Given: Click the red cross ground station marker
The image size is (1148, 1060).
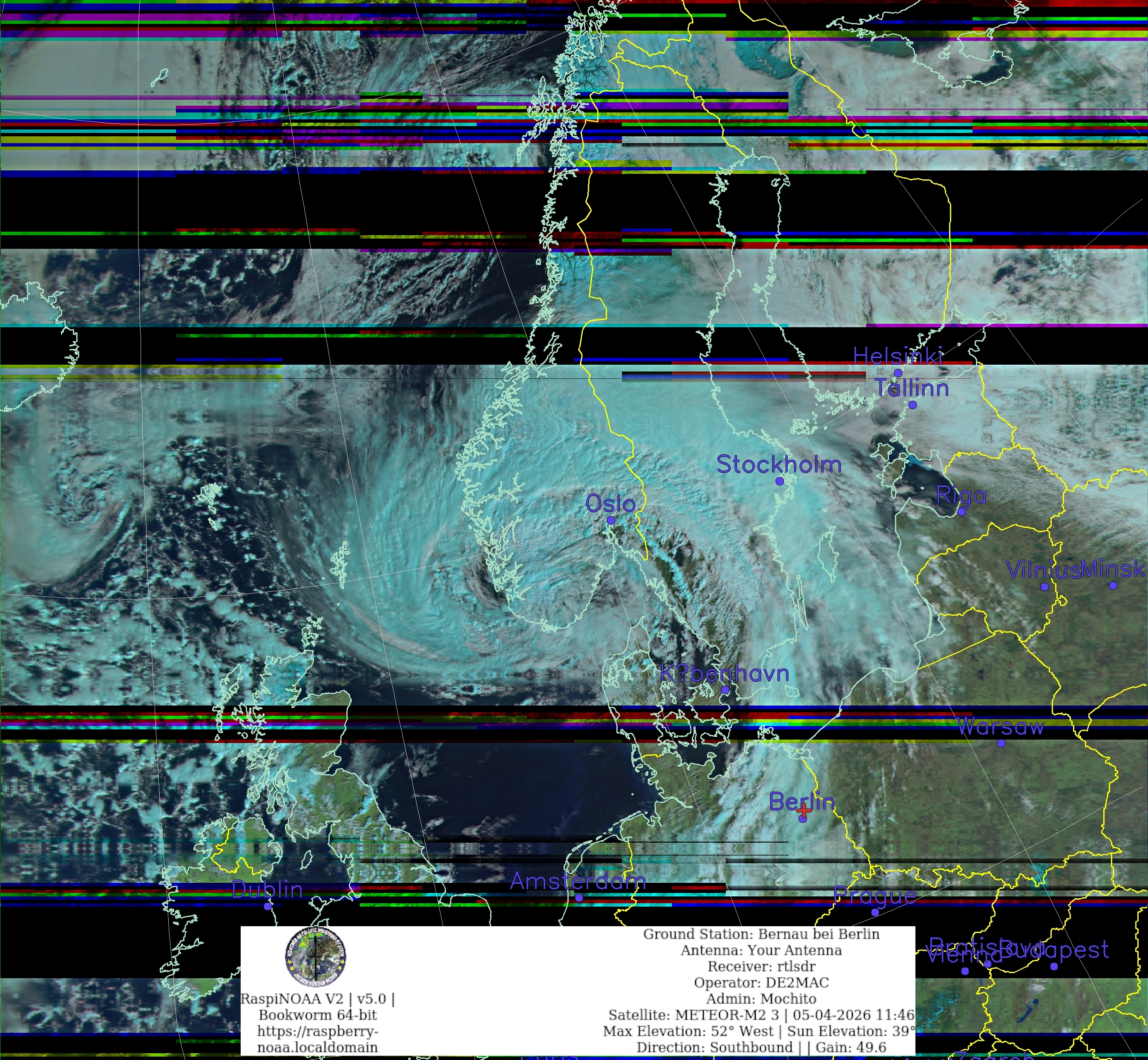Looking at the screenshot, I should coord(804,810).
